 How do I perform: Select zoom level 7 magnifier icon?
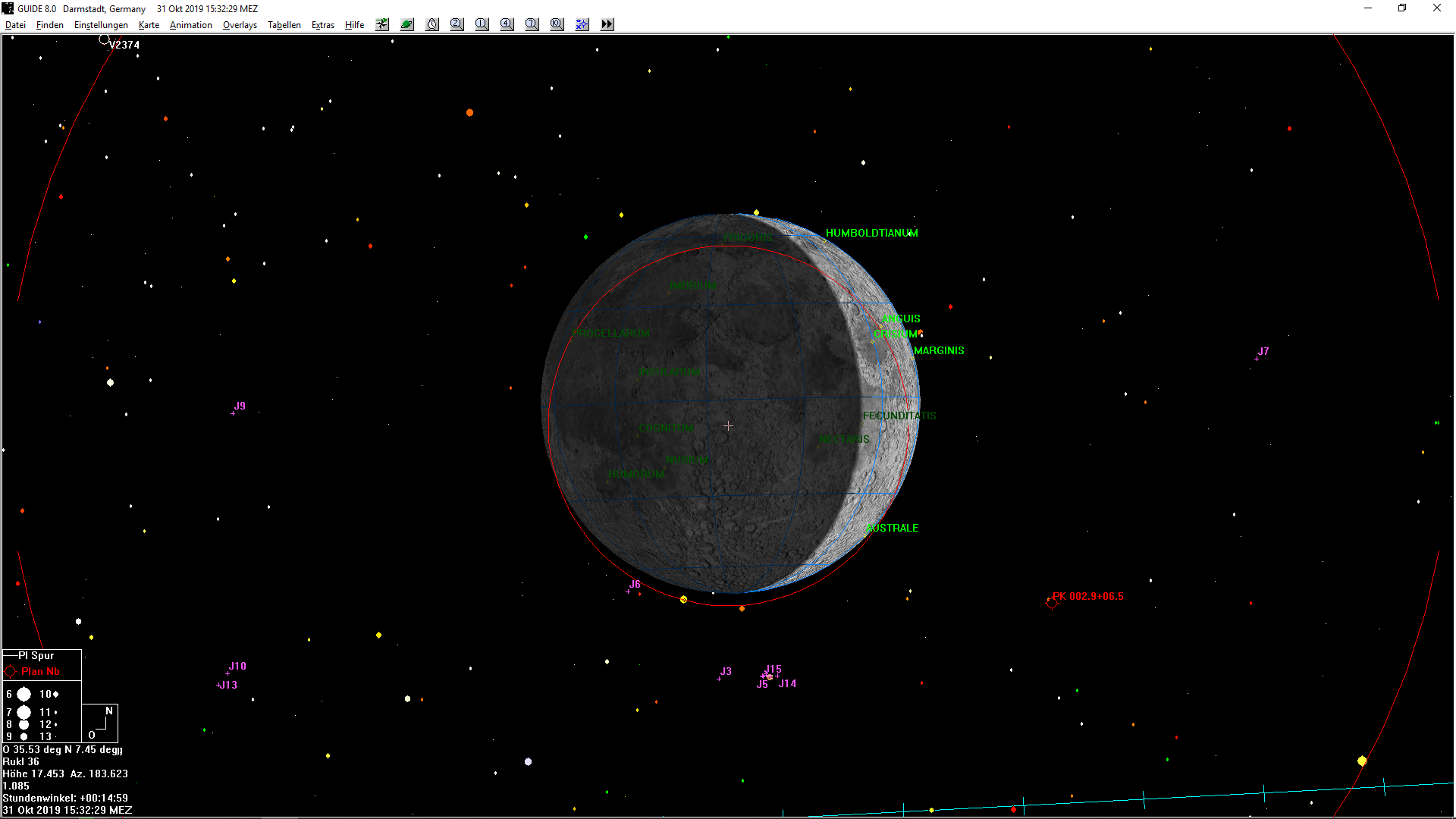coord(532,24)
